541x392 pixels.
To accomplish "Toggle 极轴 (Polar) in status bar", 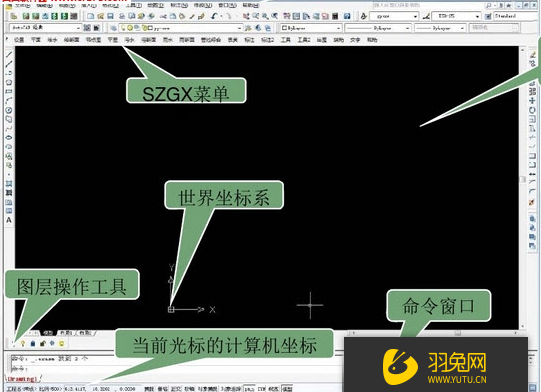I will pyautogui.click(x=189, y=389).
